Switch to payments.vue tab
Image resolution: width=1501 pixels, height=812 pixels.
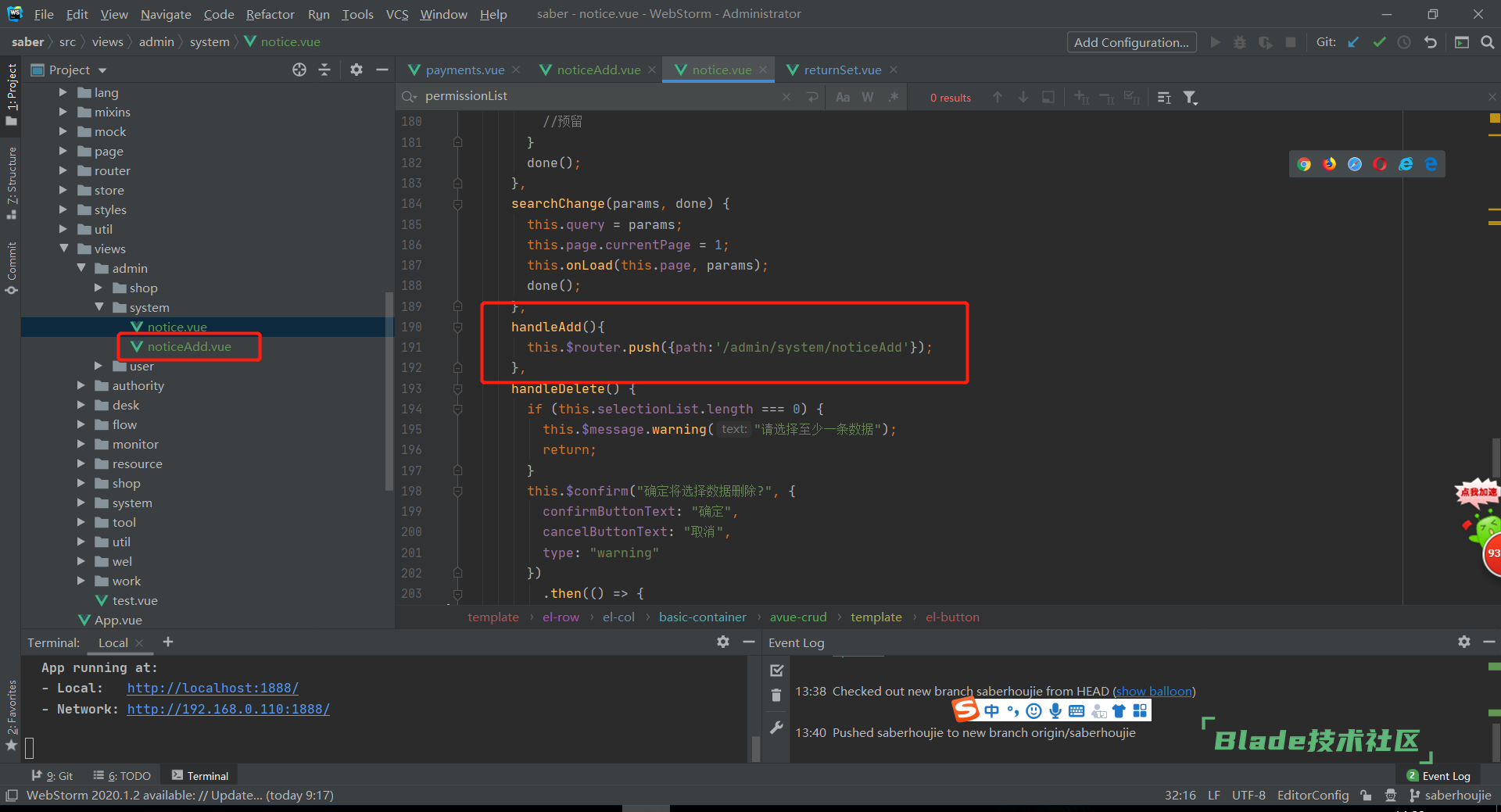(x=464, y=70)
